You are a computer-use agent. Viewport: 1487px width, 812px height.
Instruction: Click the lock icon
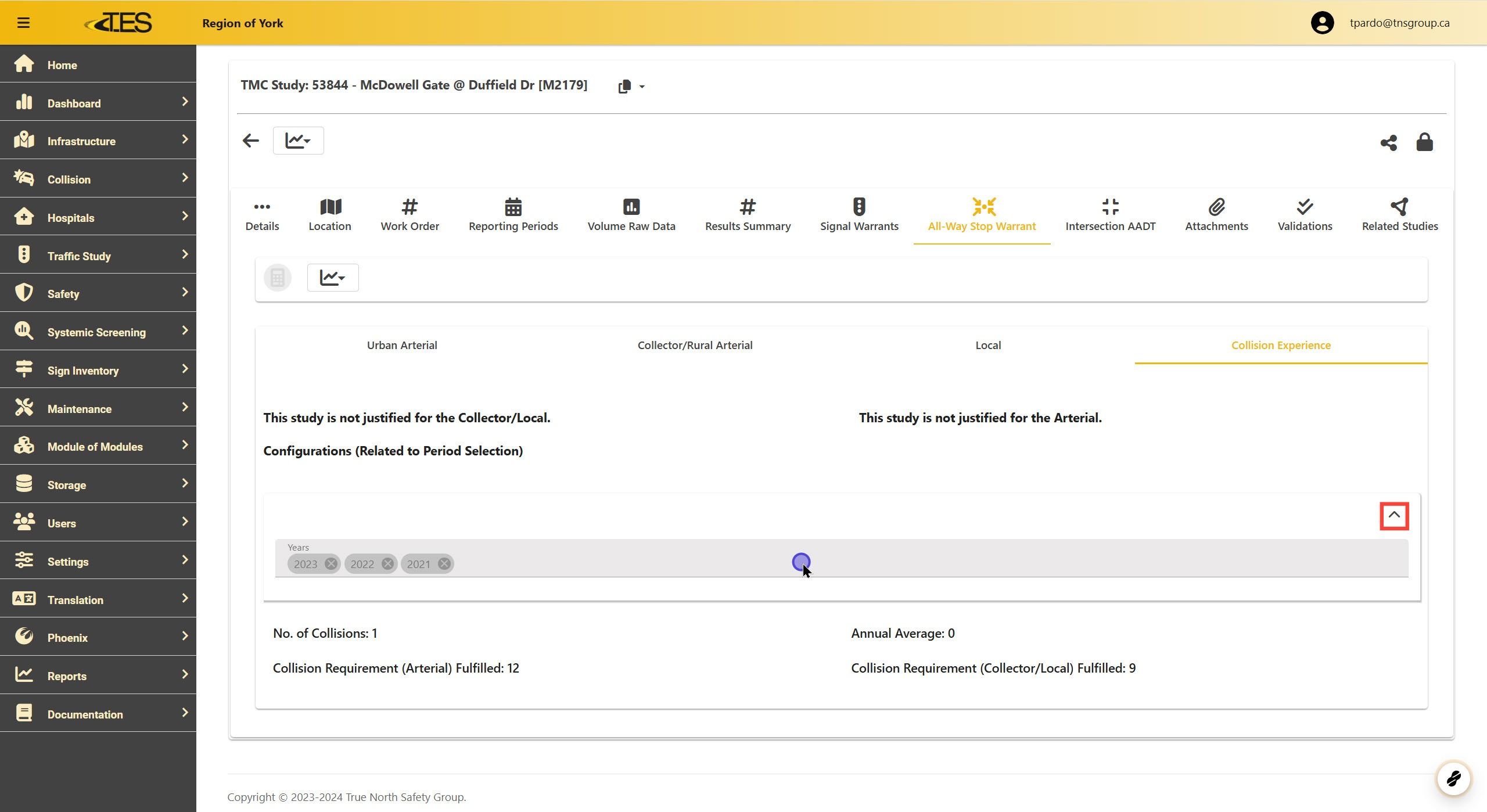pos(1424,142)
